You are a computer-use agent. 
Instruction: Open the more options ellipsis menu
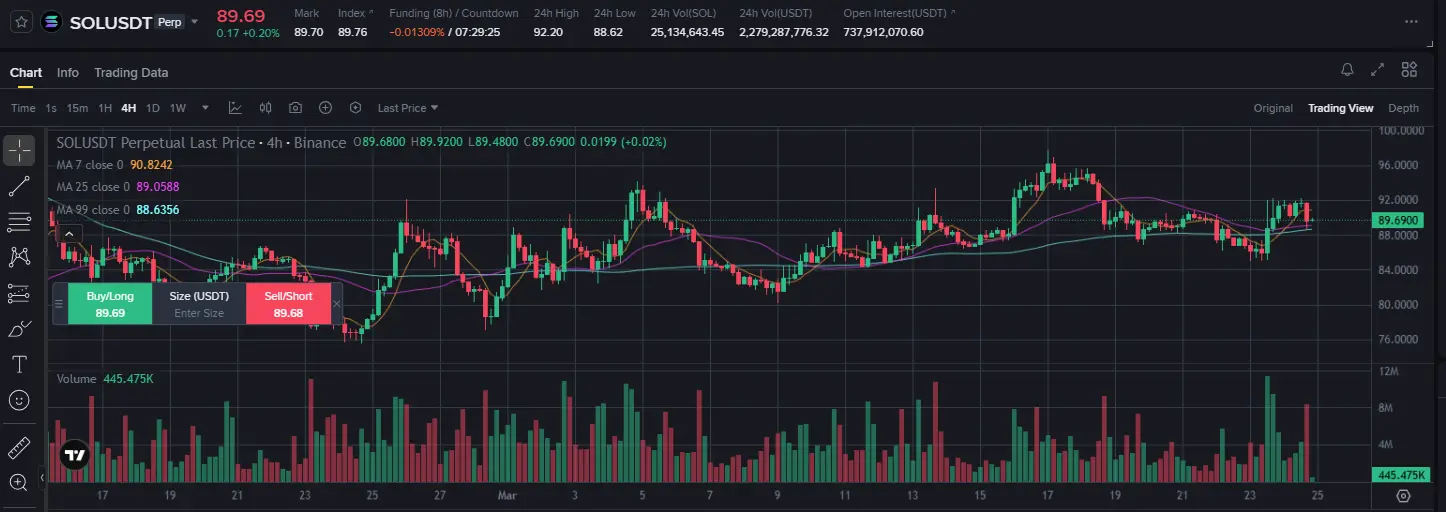coord(1411,21)
